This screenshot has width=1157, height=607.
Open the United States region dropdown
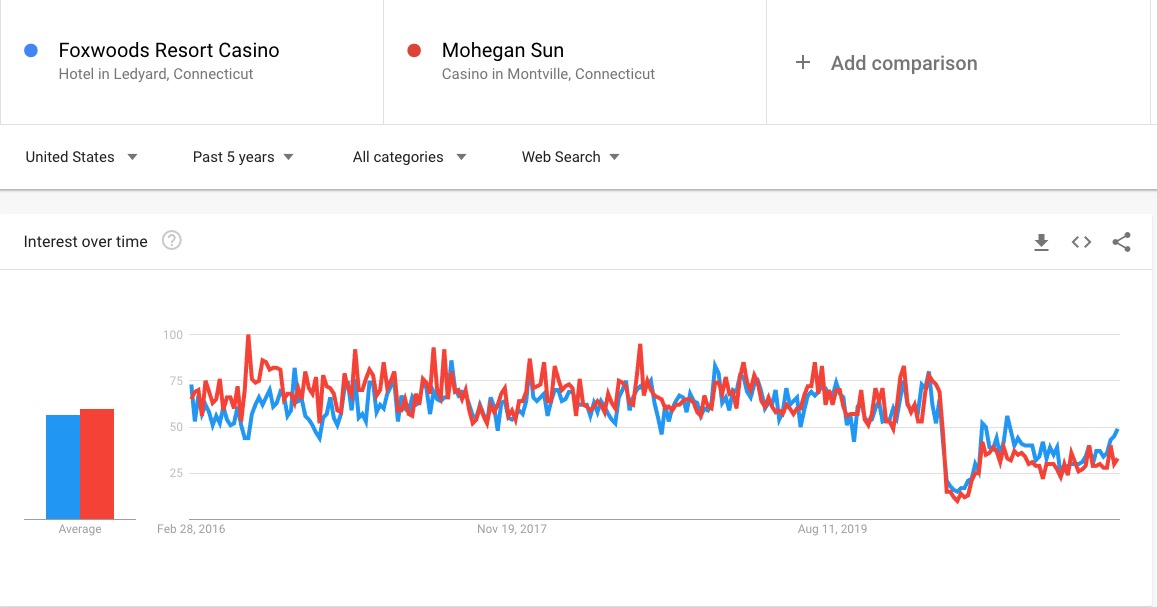(x=81, y=157)
